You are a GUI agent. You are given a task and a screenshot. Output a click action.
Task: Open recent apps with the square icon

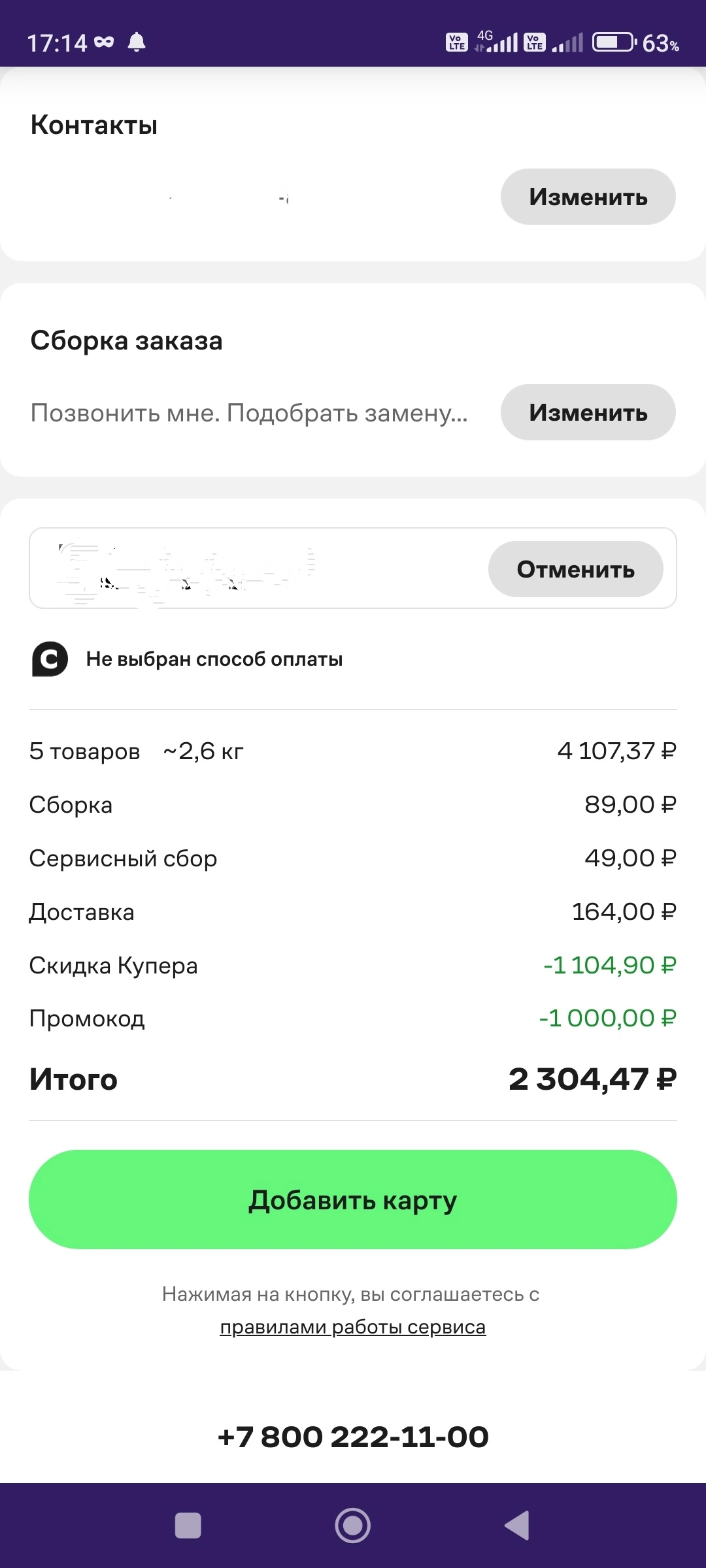click(188, 1526)
